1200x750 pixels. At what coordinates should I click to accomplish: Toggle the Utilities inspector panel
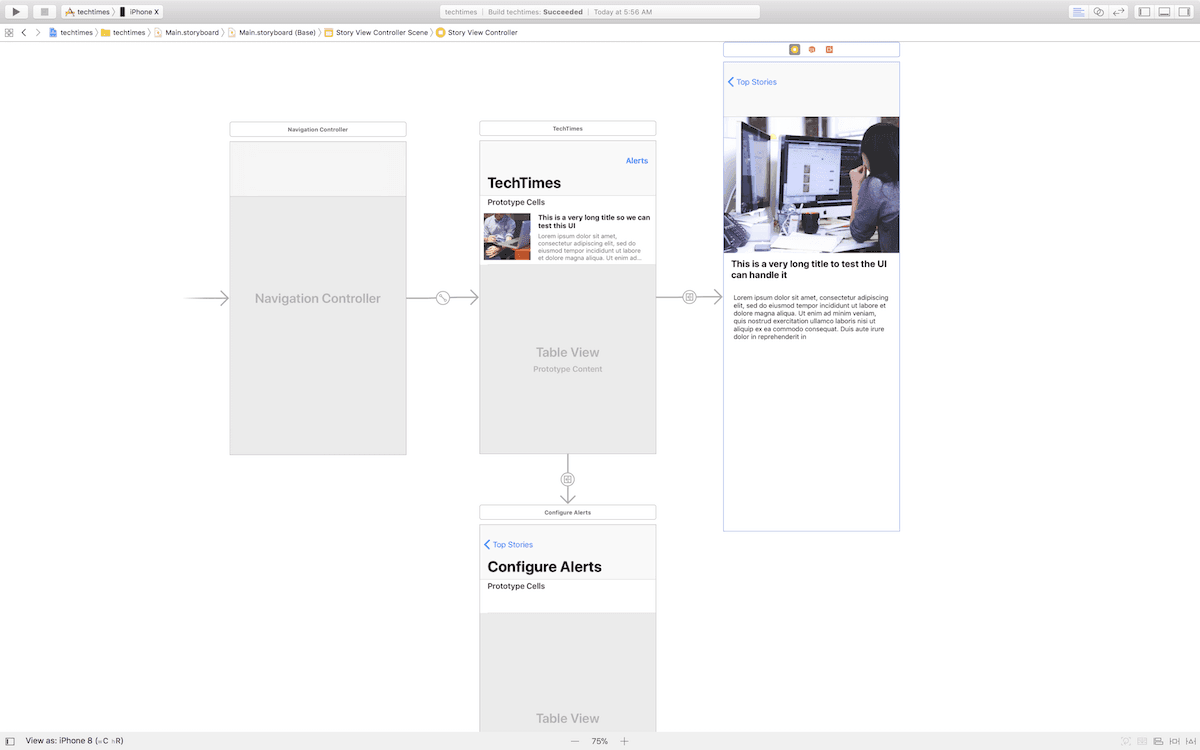click(x=1184, y=11)
